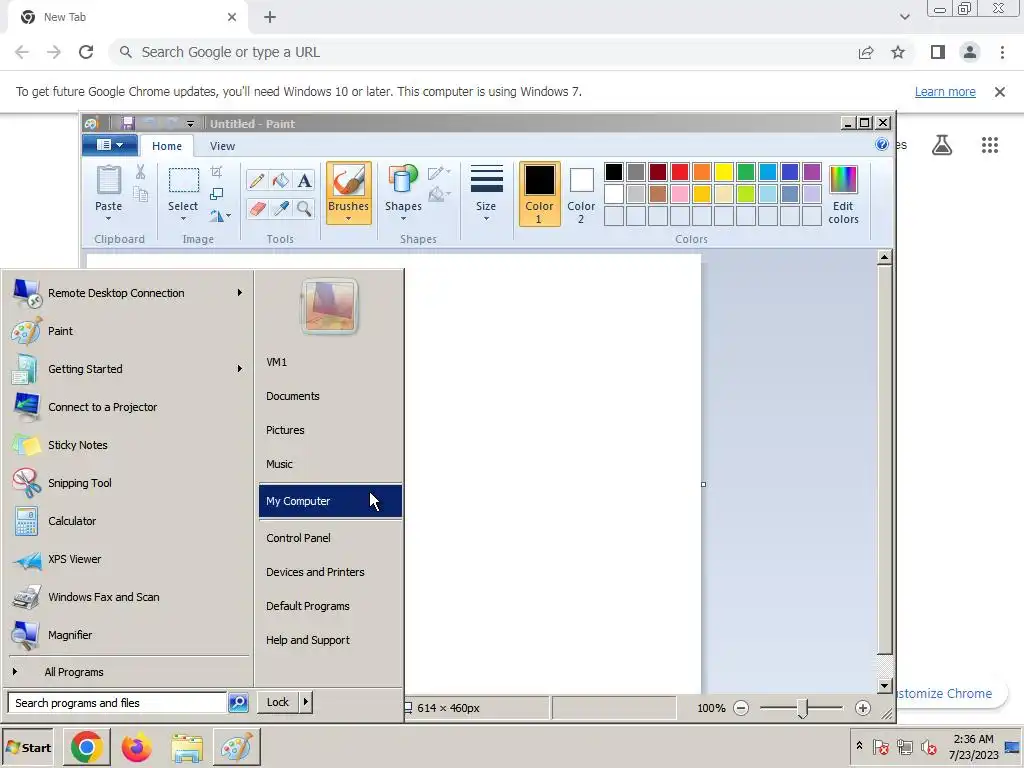Image resolution: width=1024 pixels, height=768 pixels.
Task: Click the Resize icon in Image group
Action: click(x=216, y=194)
